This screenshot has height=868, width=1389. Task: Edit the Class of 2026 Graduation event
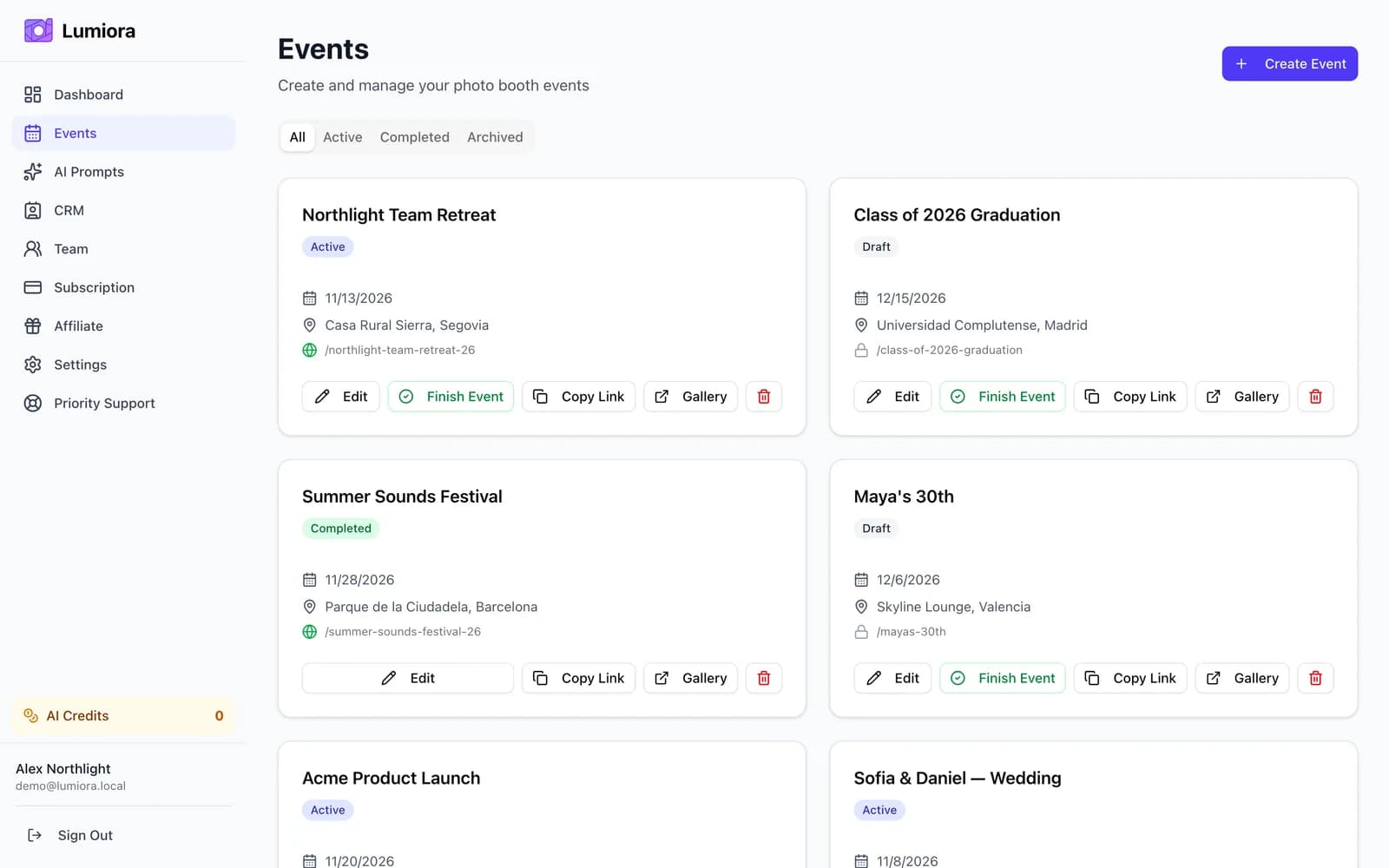(x=892, y=397)
